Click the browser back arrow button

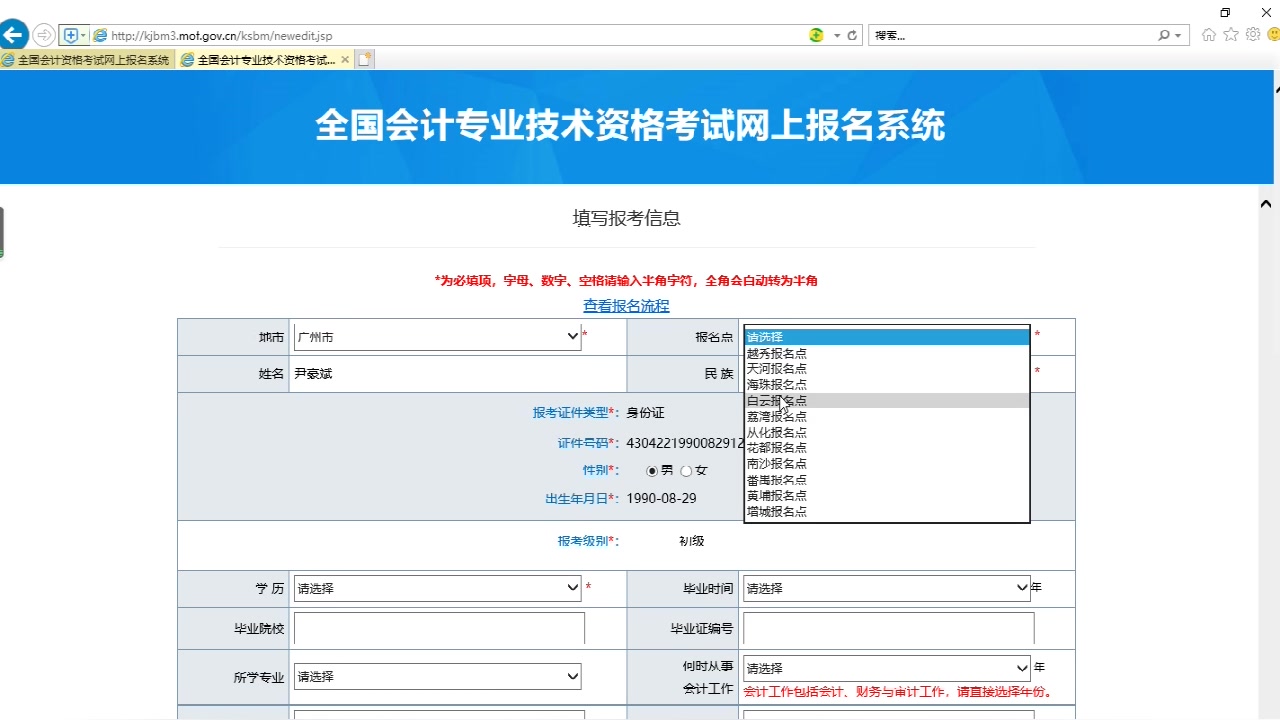[12, 35]
